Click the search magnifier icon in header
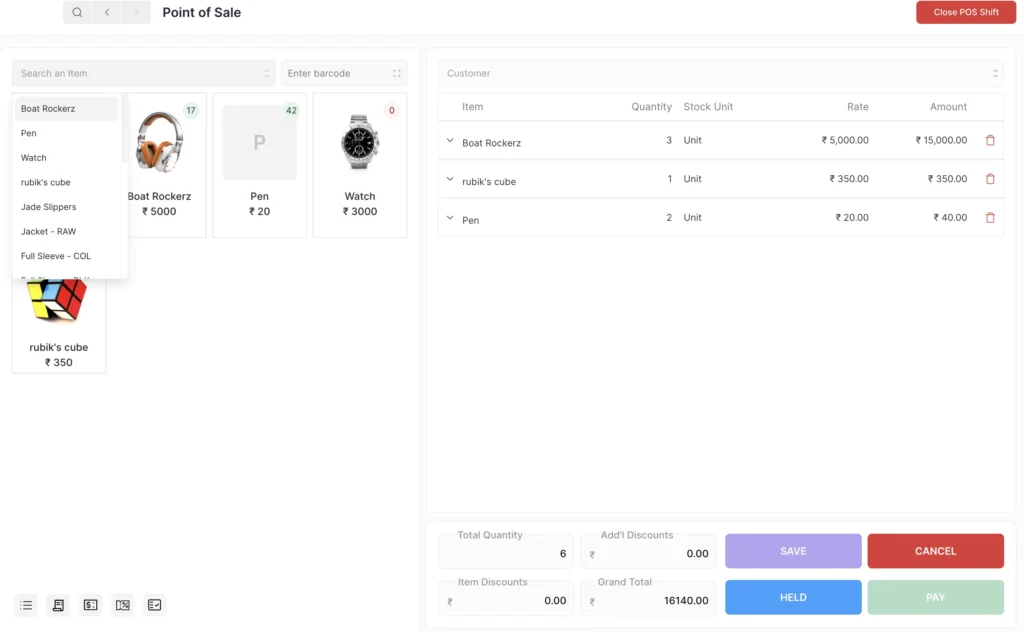The height and width of the screenshot is (632, 1024). click(x=77, y=12)
